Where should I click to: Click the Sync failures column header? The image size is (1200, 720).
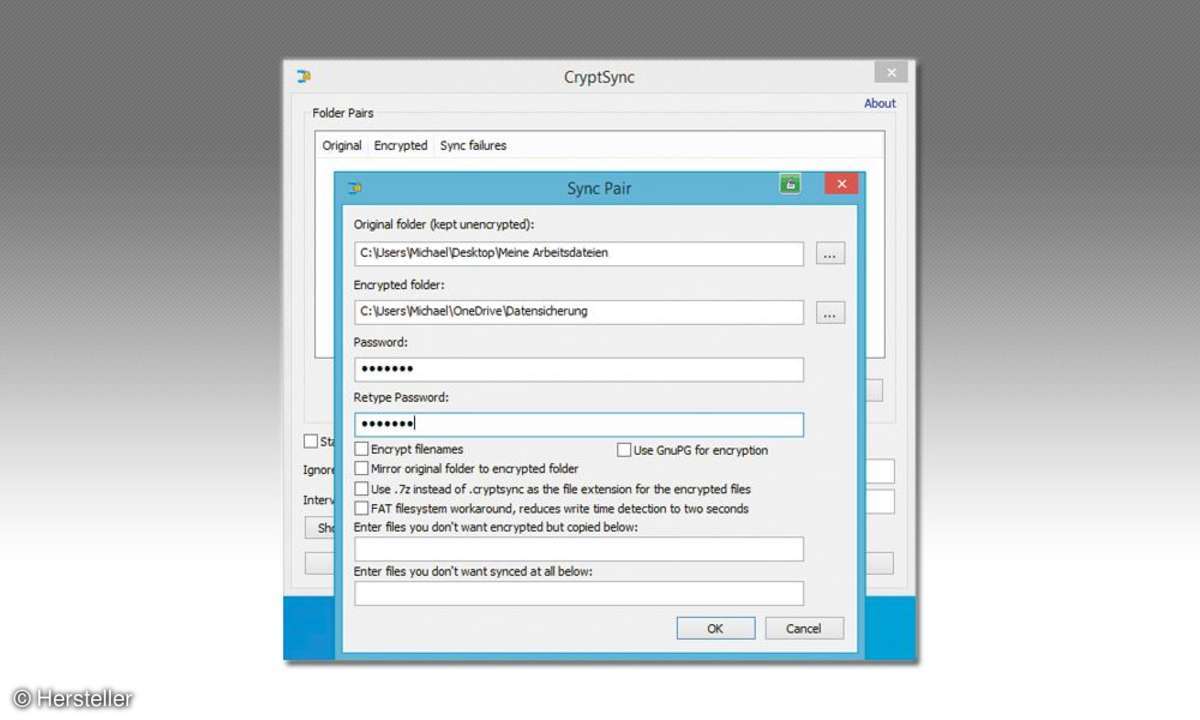[x=473, y=146]
